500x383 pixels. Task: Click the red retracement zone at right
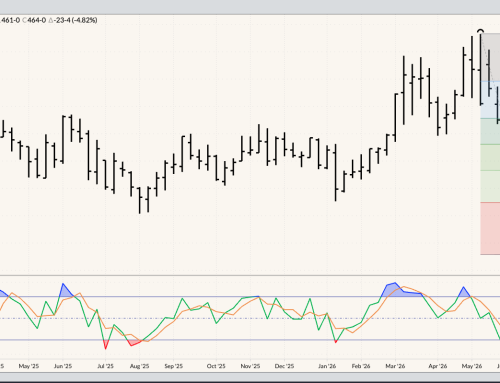[490, 228]
